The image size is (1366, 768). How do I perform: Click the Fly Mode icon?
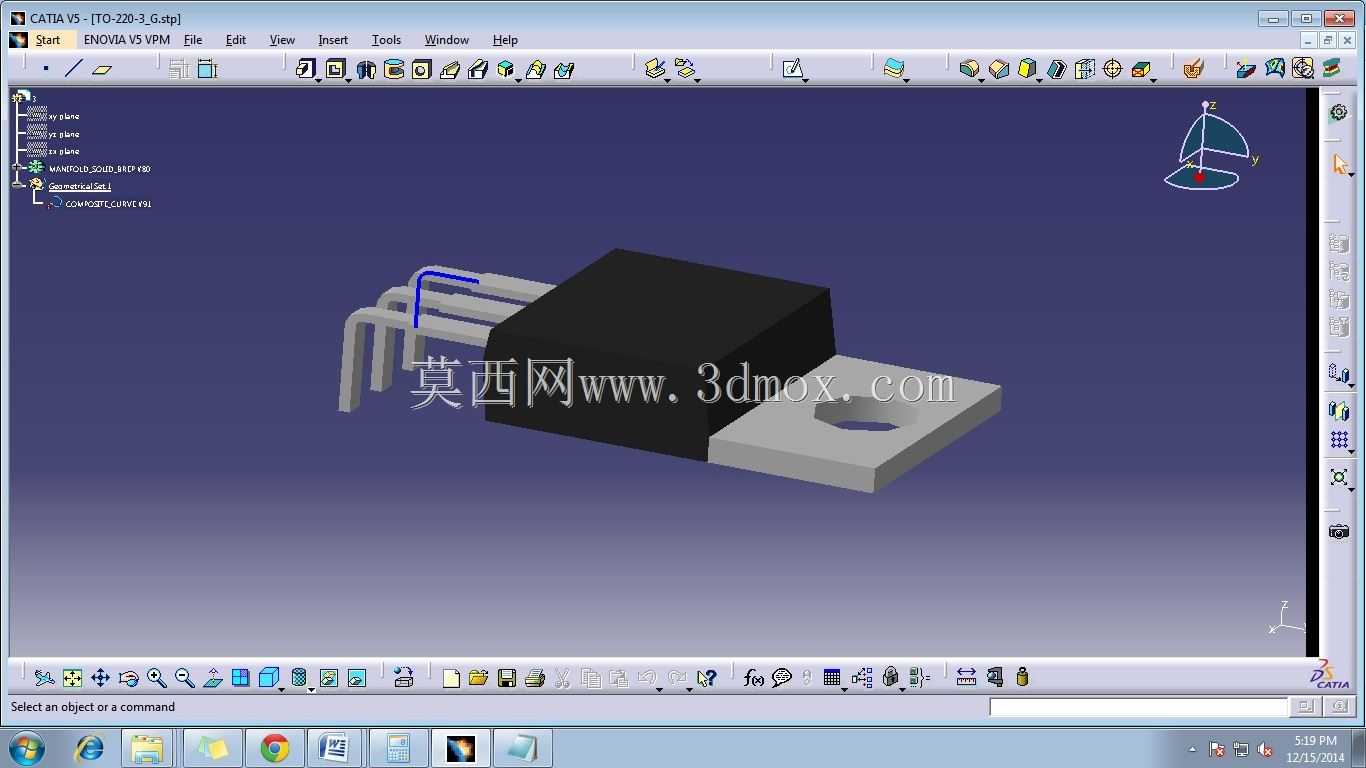coord(44,678)
